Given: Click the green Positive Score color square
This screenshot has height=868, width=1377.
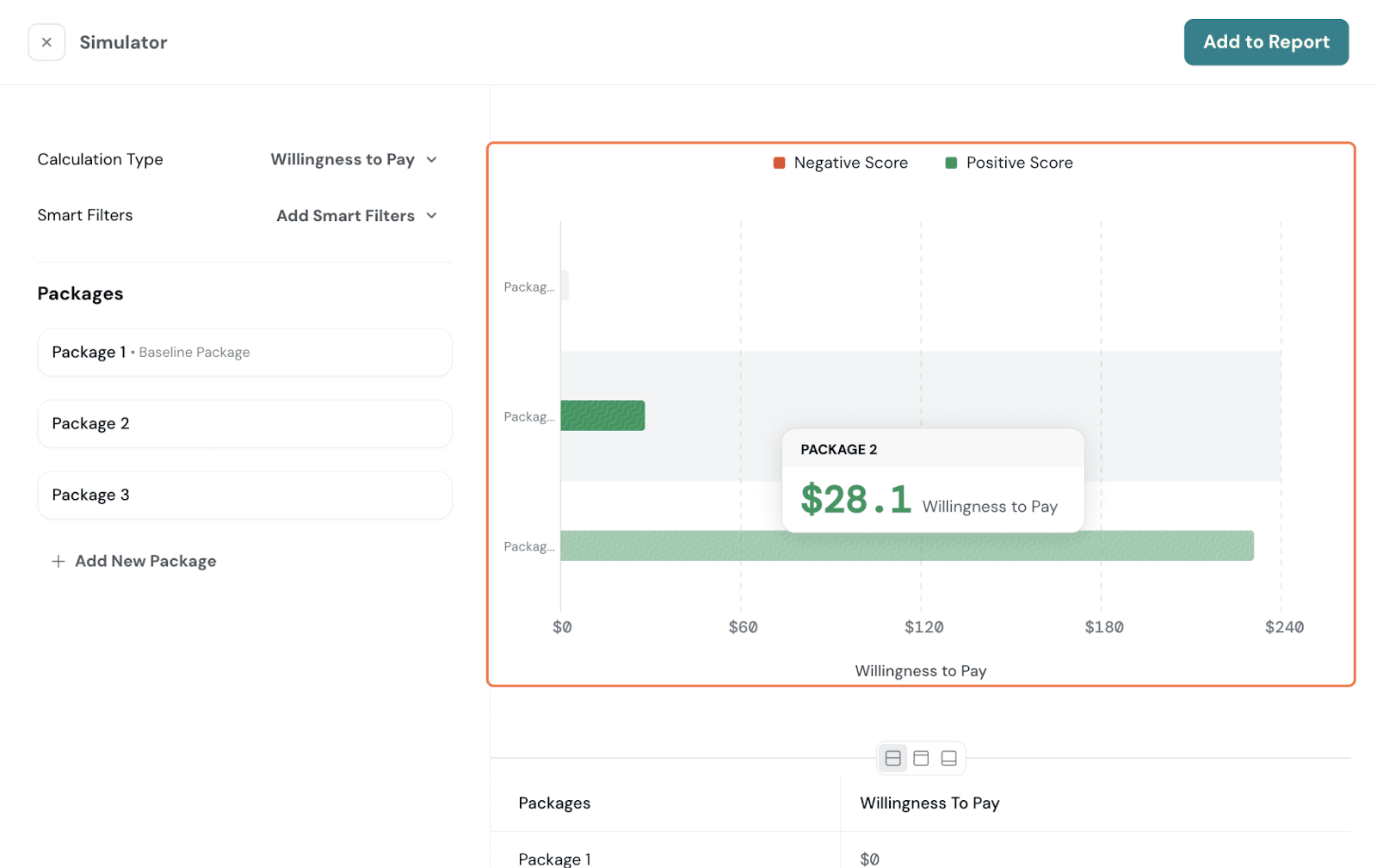Looking at the screenshot, I should pos(951,163).
